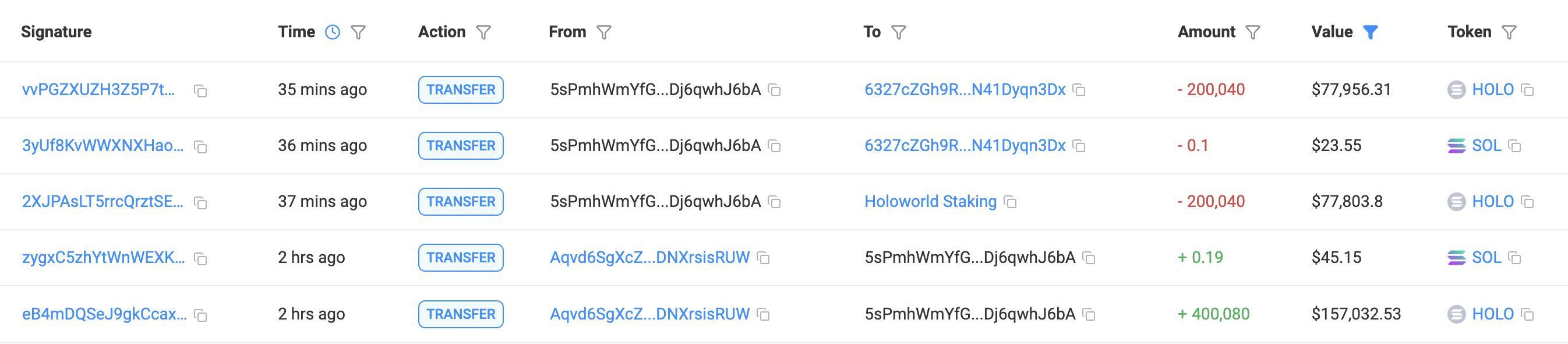Click the TRANSFER badge in the first row
The width and height of the screenshot is (1568, 344).
click(x=461, y=90)
